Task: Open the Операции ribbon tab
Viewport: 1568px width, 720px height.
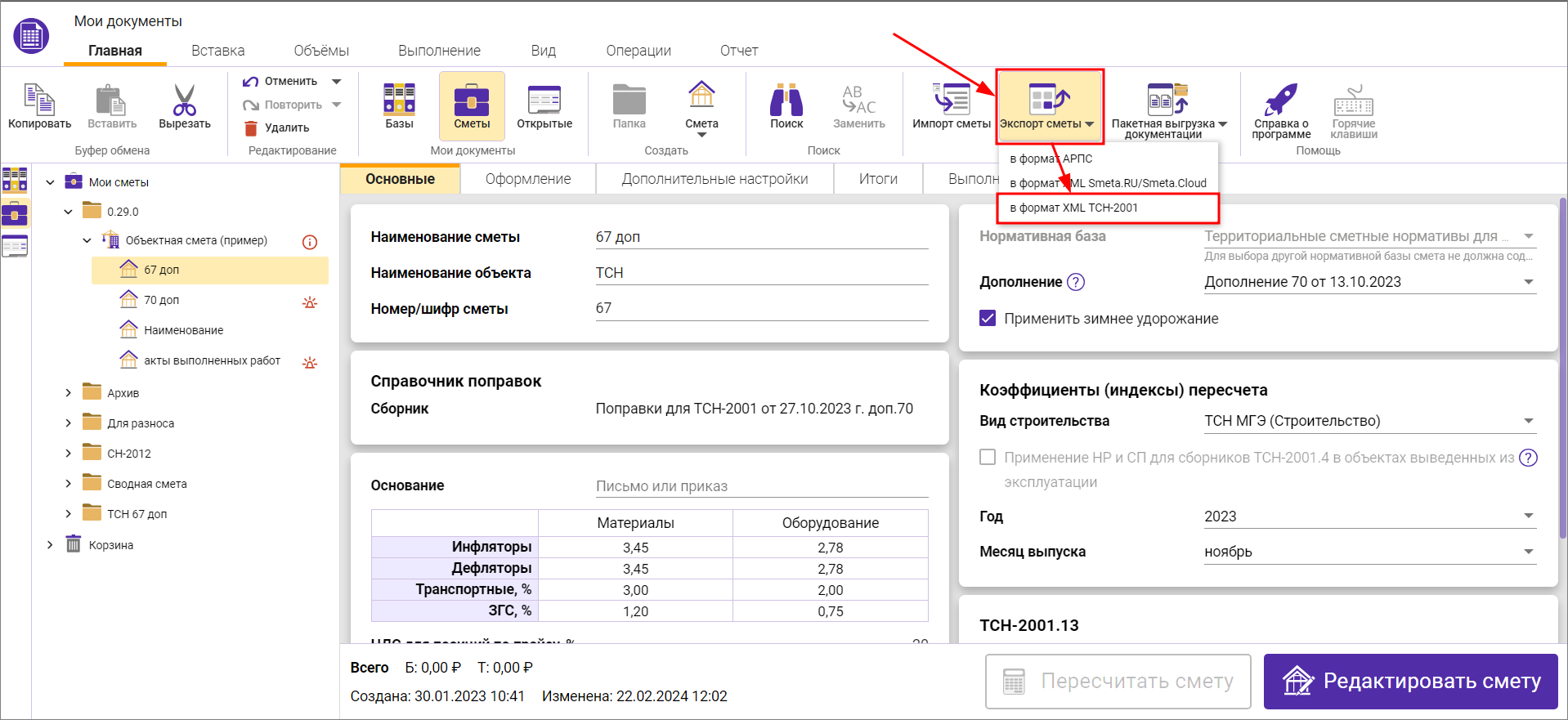Action: (638, 51)
